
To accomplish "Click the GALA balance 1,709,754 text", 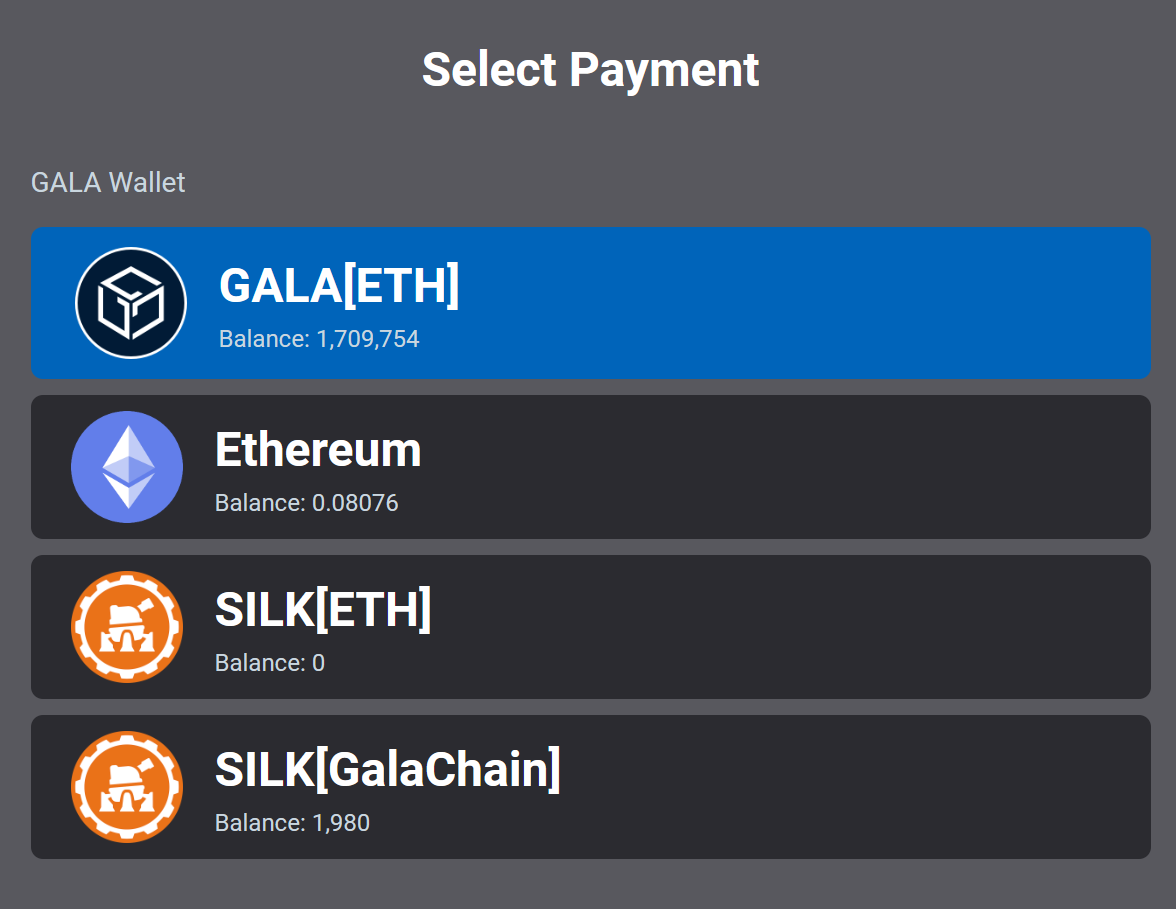I will click(319, 339).
